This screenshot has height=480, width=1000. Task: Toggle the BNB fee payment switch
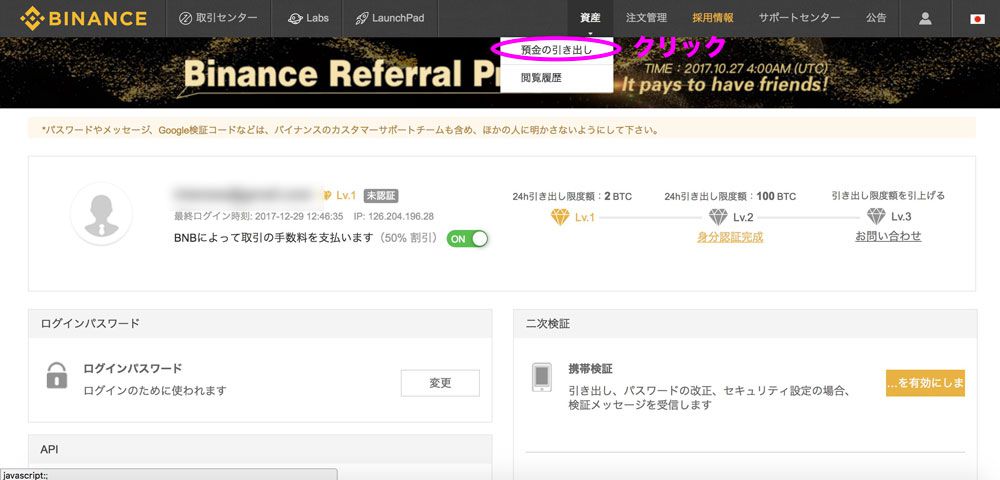pos(467,238)
